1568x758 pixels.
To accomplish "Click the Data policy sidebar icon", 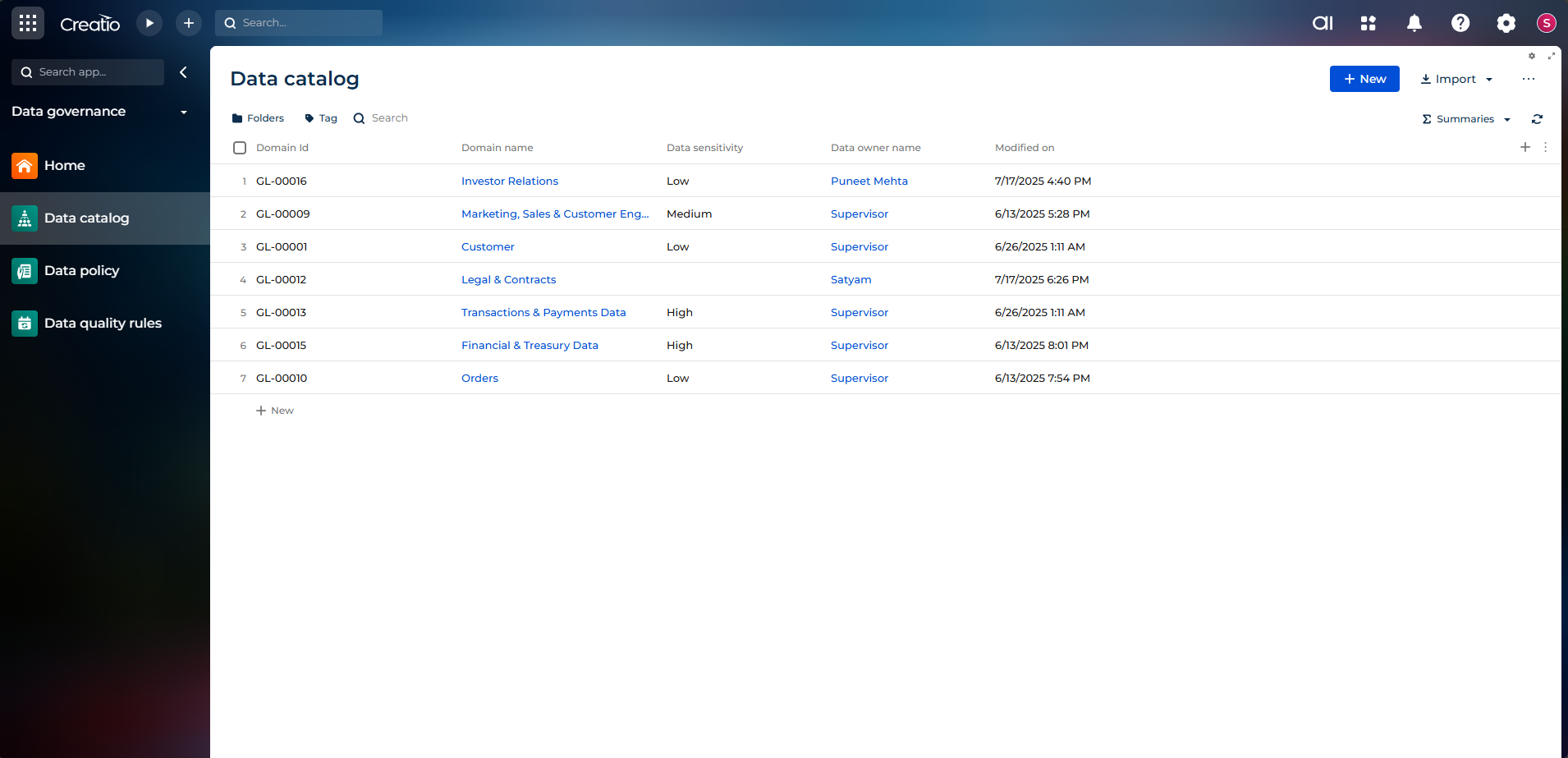I will coord(25,271).
